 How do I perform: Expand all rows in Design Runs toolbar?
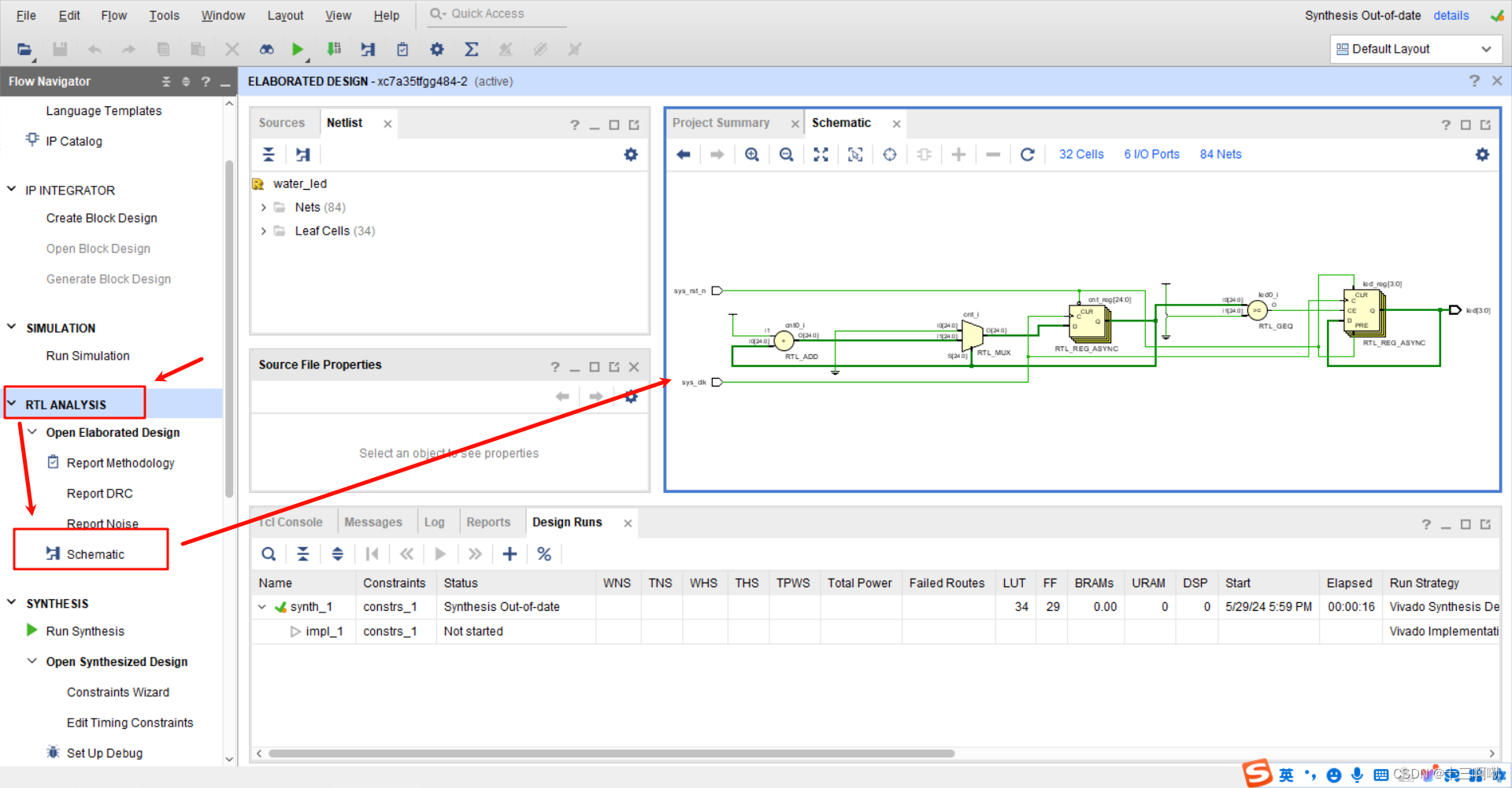coord(337,554)
